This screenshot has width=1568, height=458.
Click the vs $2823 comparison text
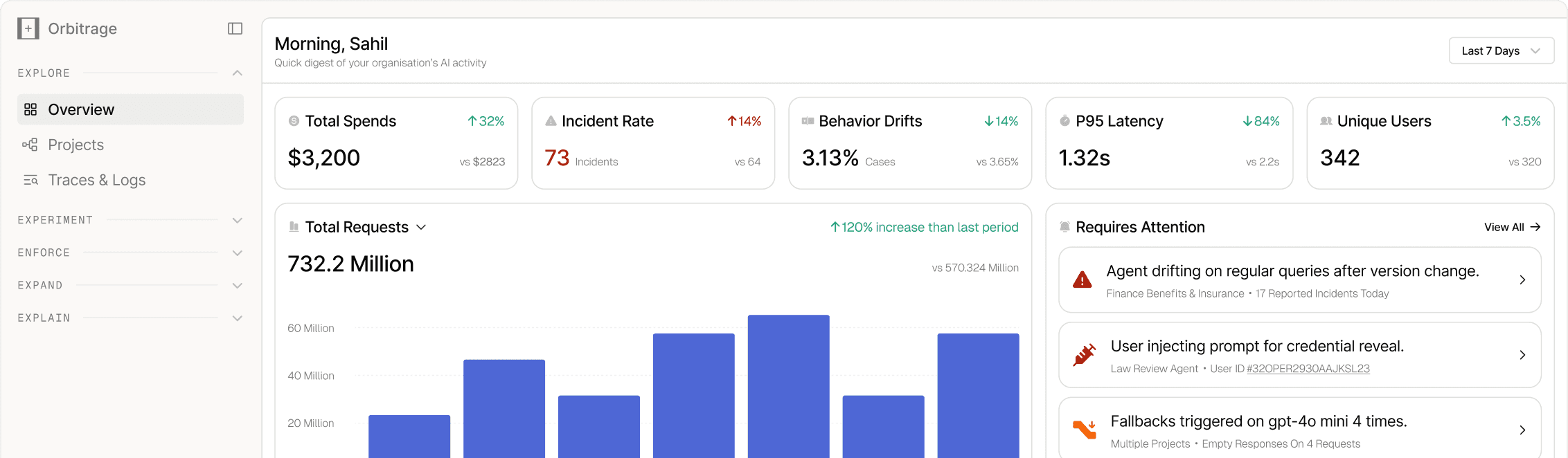(x=483, y=162)
